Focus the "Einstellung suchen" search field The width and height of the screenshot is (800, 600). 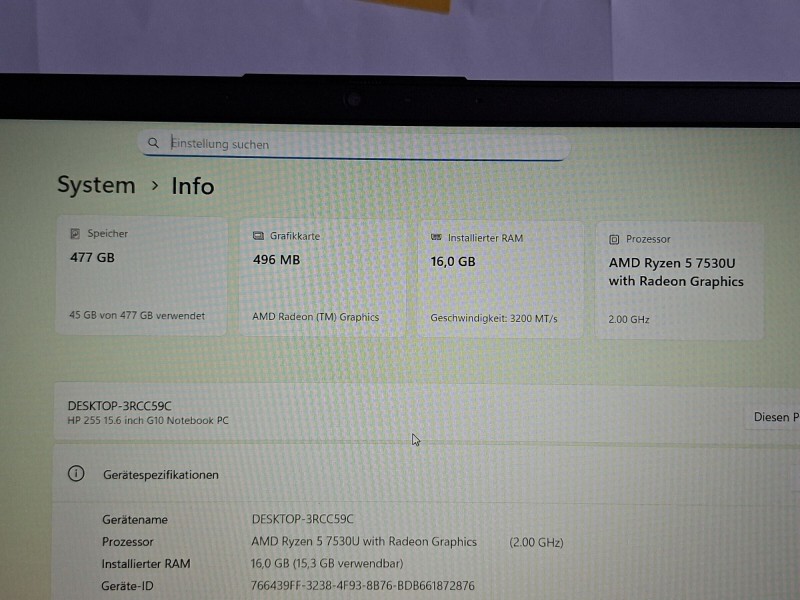click(360, 144)
